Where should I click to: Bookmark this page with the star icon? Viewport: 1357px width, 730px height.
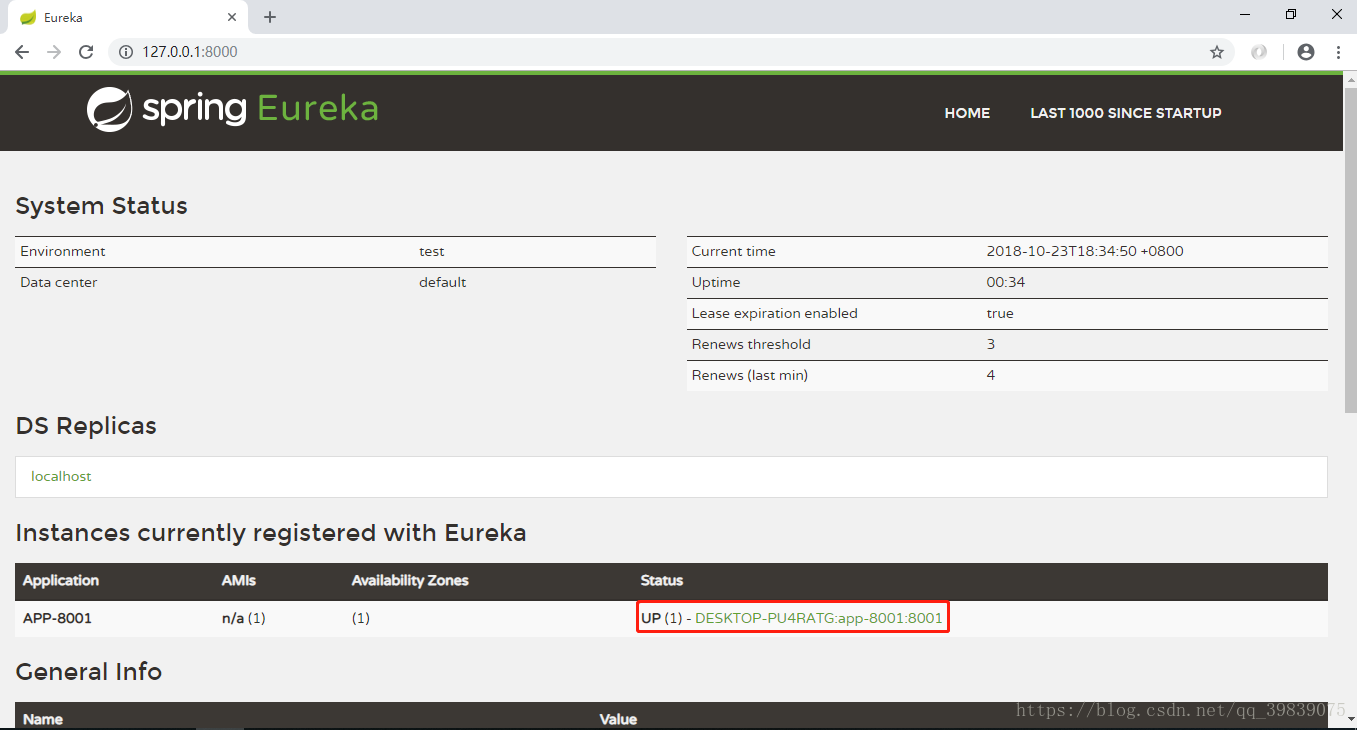point(1217,52)
